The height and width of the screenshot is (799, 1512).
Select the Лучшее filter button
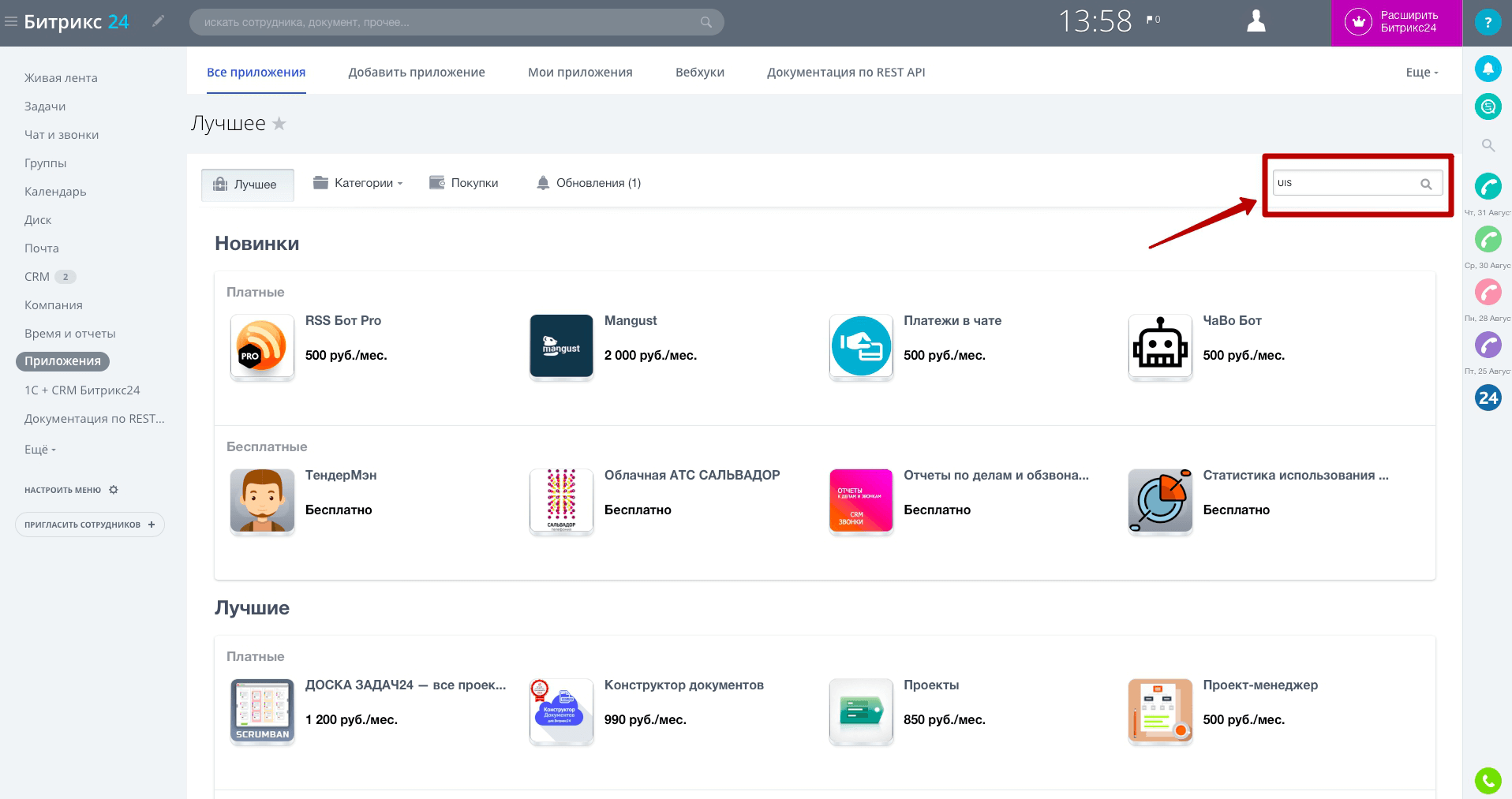(248, 185)
